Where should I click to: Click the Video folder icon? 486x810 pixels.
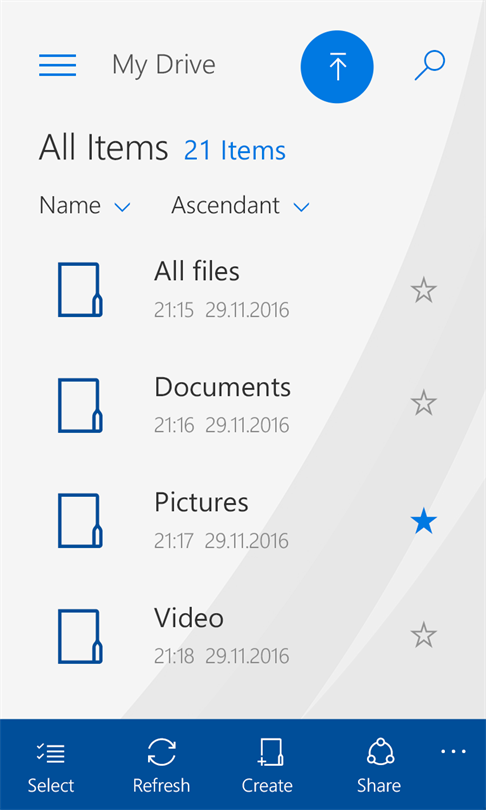[x=80, y=636]
